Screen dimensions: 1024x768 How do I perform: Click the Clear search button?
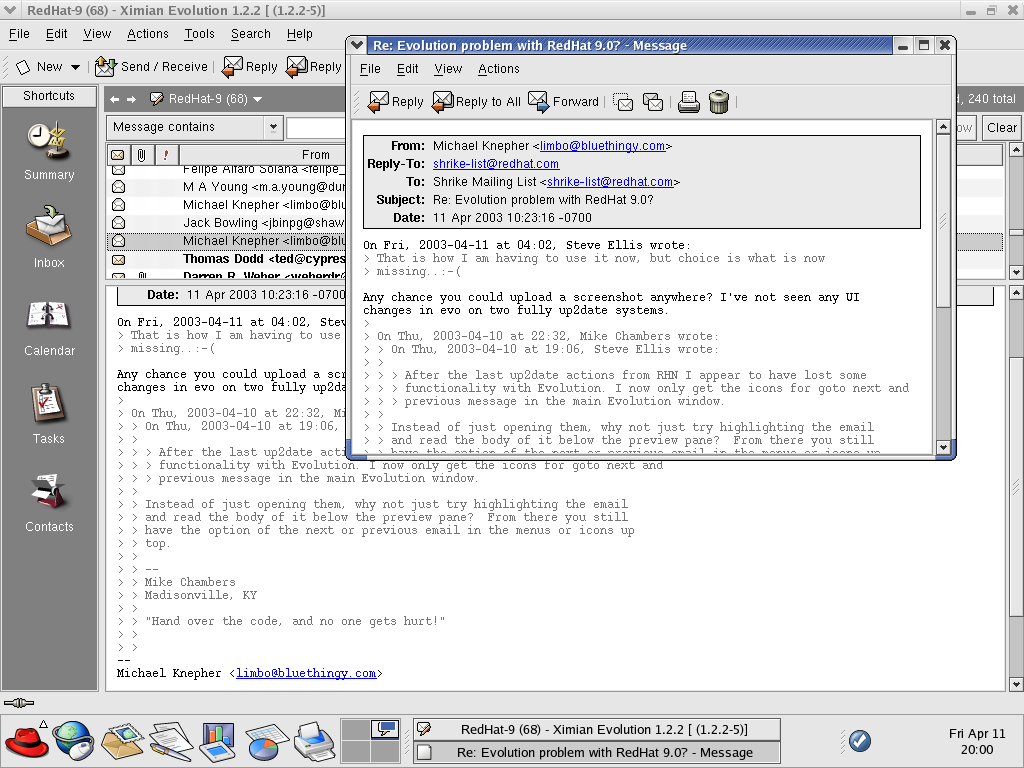(x=1001, y=127)
